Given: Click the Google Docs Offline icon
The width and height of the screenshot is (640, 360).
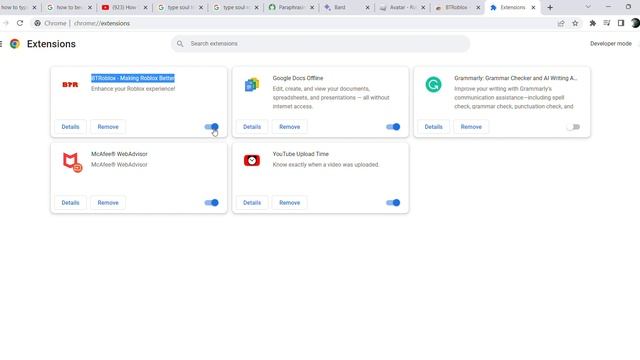Looking at the screenshot, I should 252,84.
